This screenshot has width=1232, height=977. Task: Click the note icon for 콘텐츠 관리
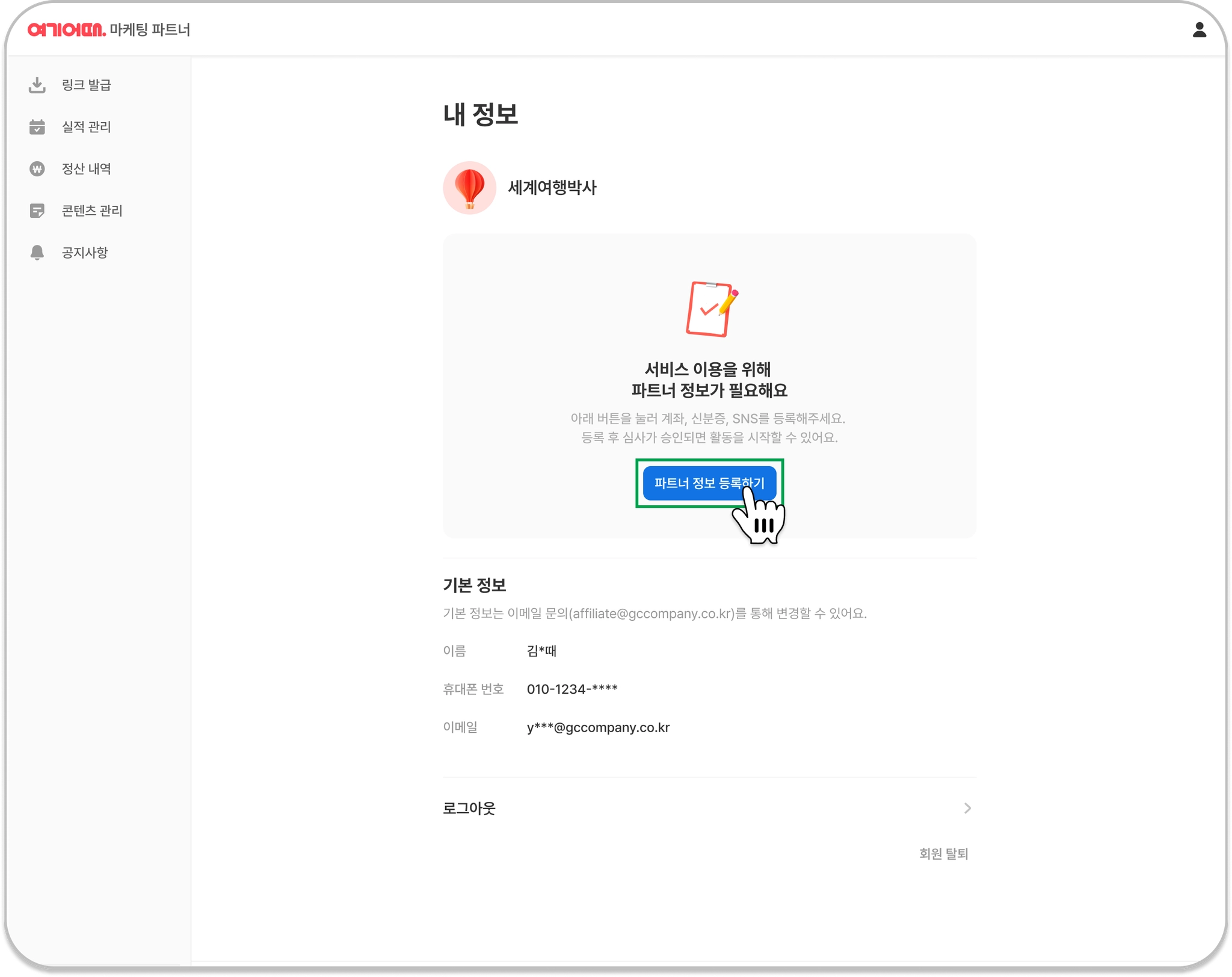37,211
